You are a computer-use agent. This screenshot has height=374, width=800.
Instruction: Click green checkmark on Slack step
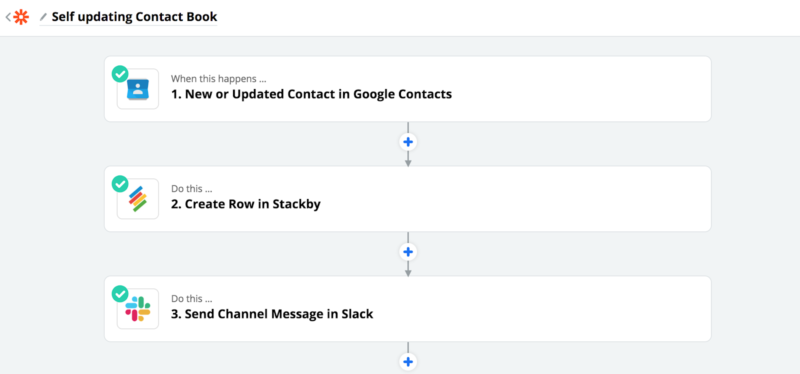(120, 294)
